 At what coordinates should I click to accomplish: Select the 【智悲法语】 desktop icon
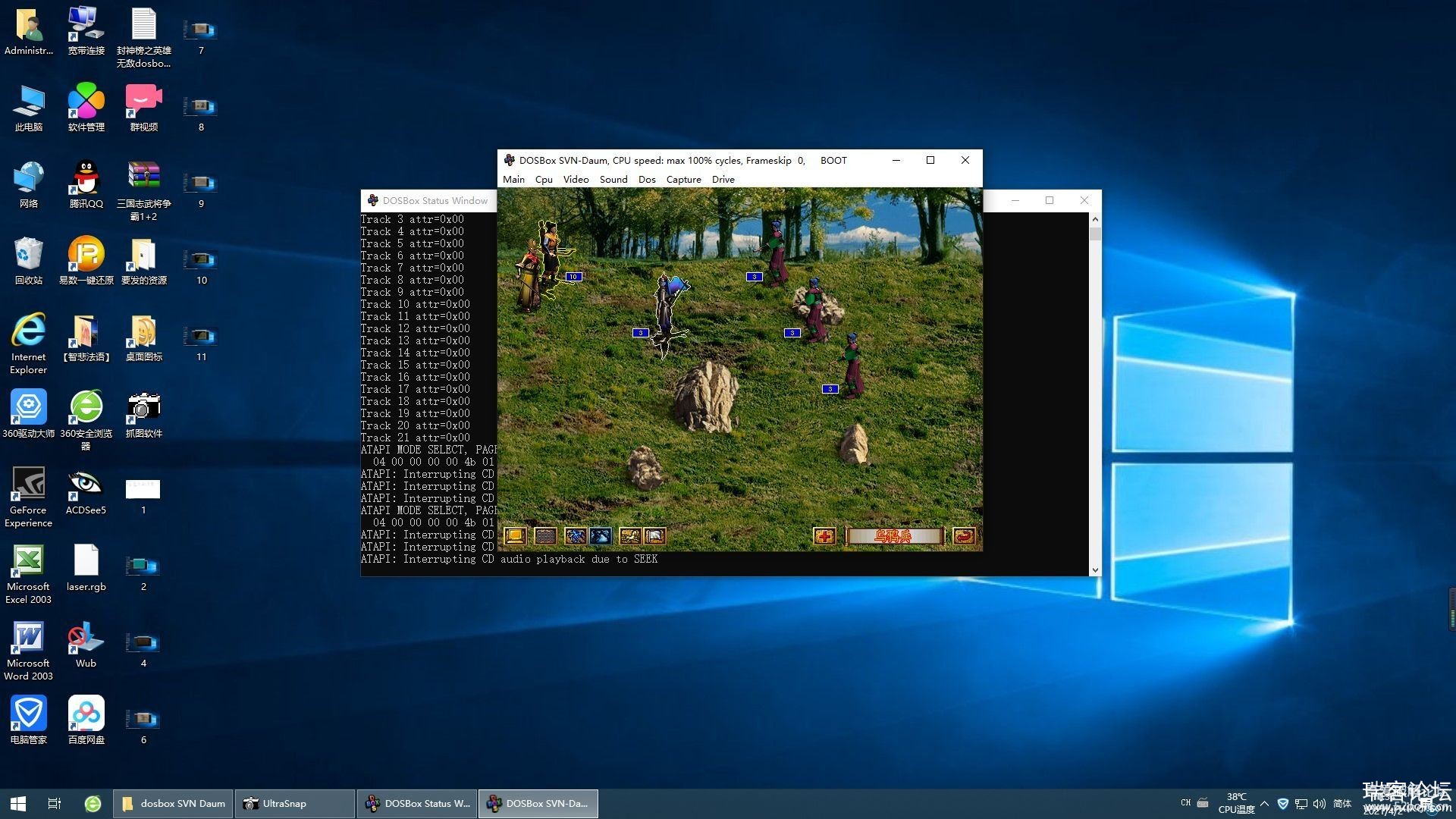[x=86, y=338]
